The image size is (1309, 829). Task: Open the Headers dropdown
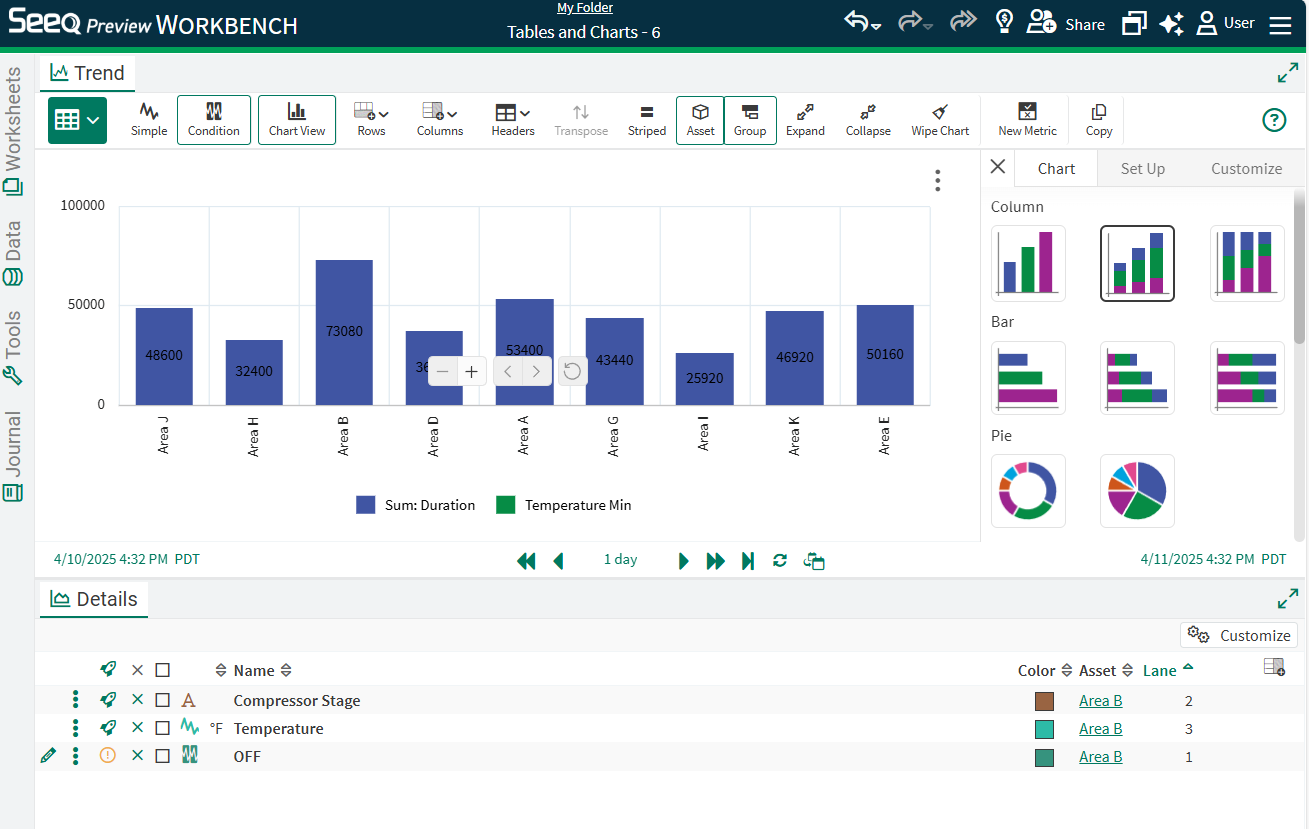pos(512,119)
